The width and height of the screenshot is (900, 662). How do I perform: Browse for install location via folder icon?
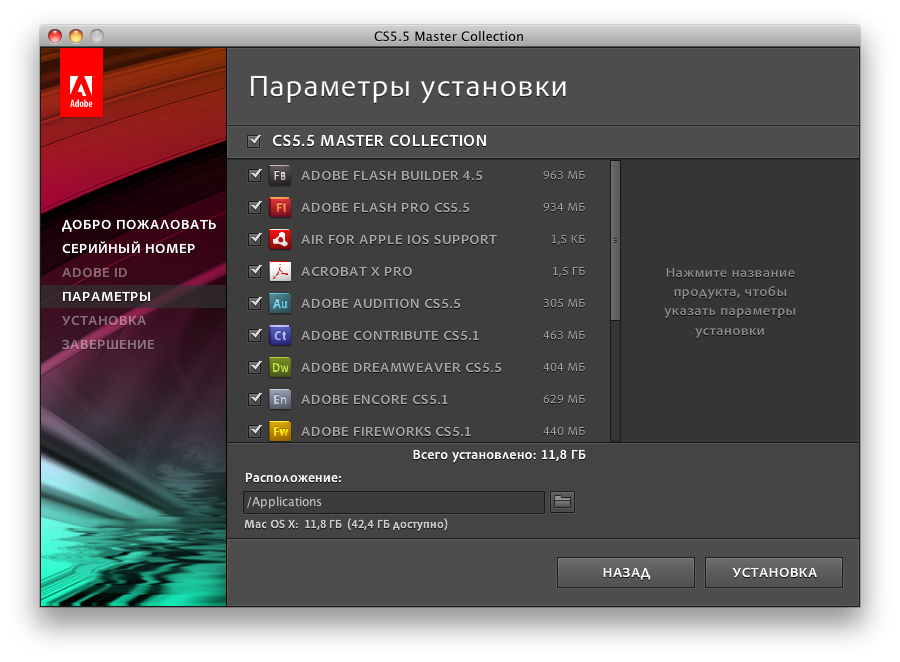pos(562,502)
